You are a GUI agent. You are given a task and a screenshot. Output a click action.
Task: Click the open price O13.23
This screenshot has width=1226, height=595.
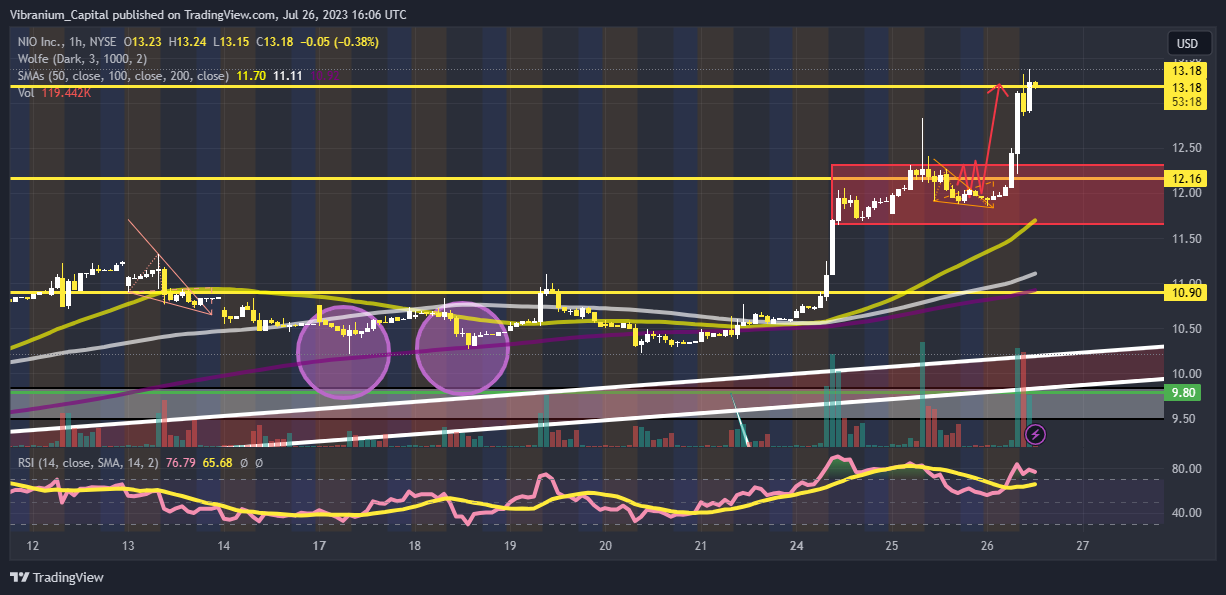click(145, 42)
